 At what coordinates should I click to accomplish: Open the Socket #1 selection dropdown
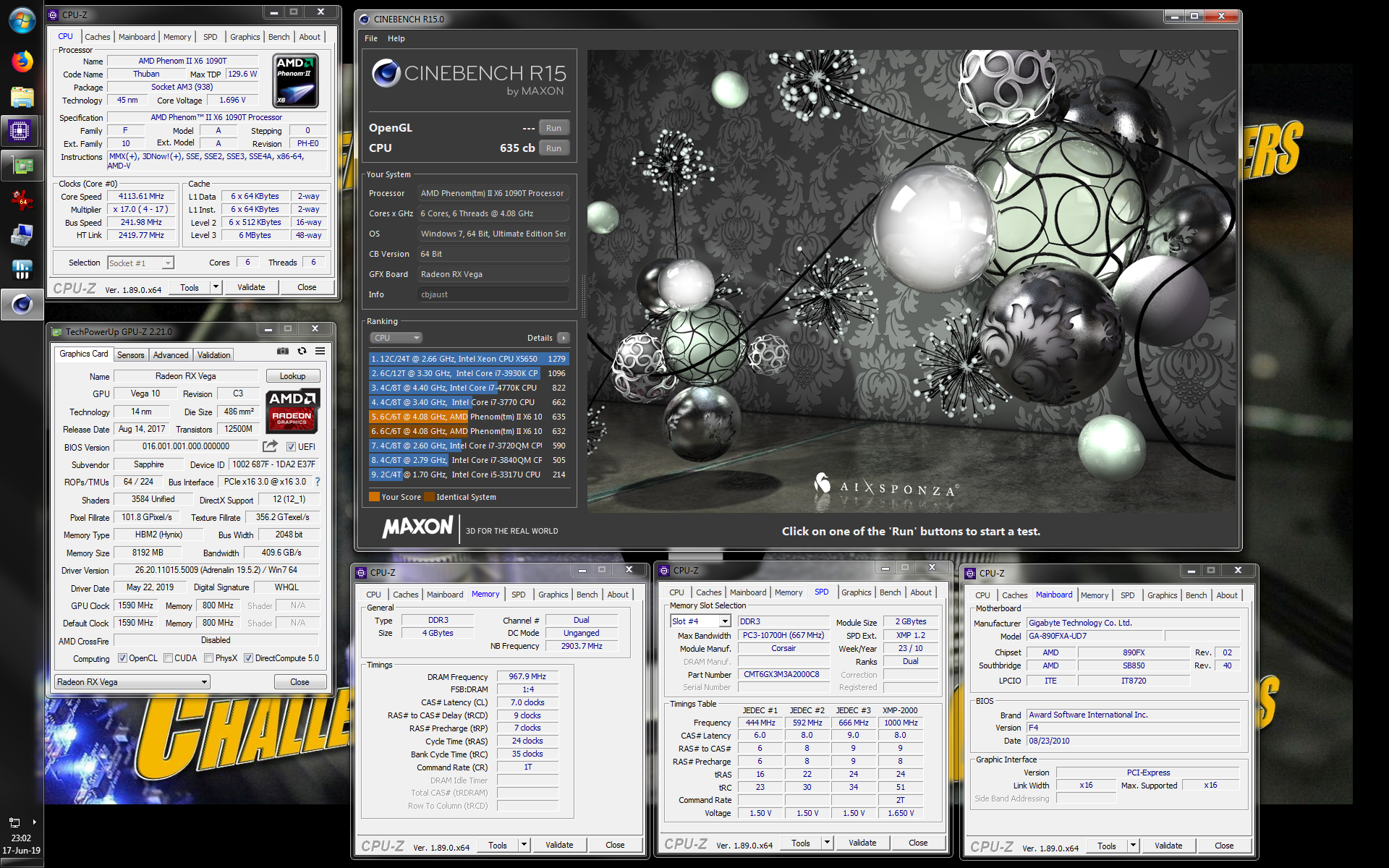[x=141, y=263]
